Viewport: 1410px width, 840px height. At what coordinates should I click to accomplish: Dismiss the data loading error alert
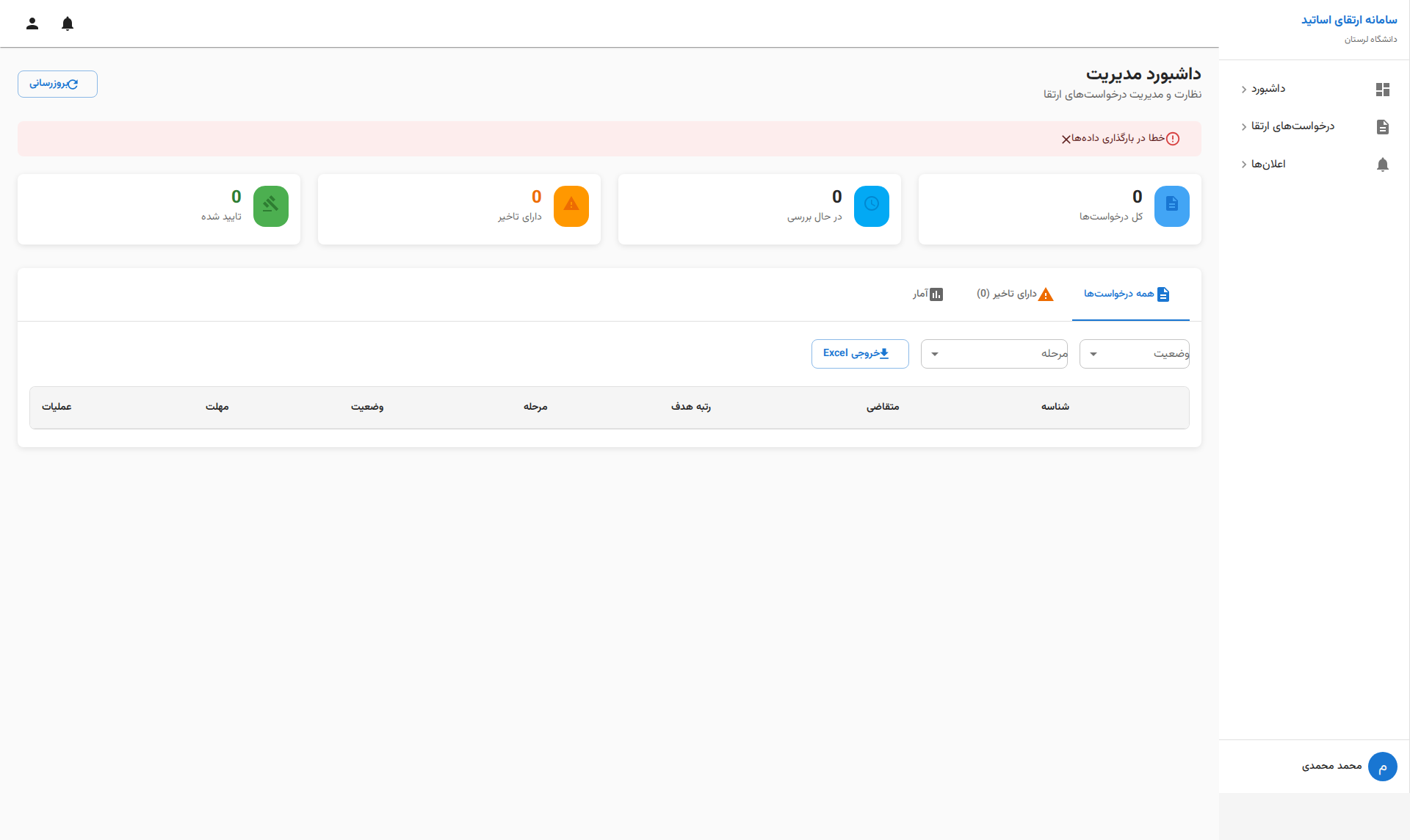tap(1066, 139)
